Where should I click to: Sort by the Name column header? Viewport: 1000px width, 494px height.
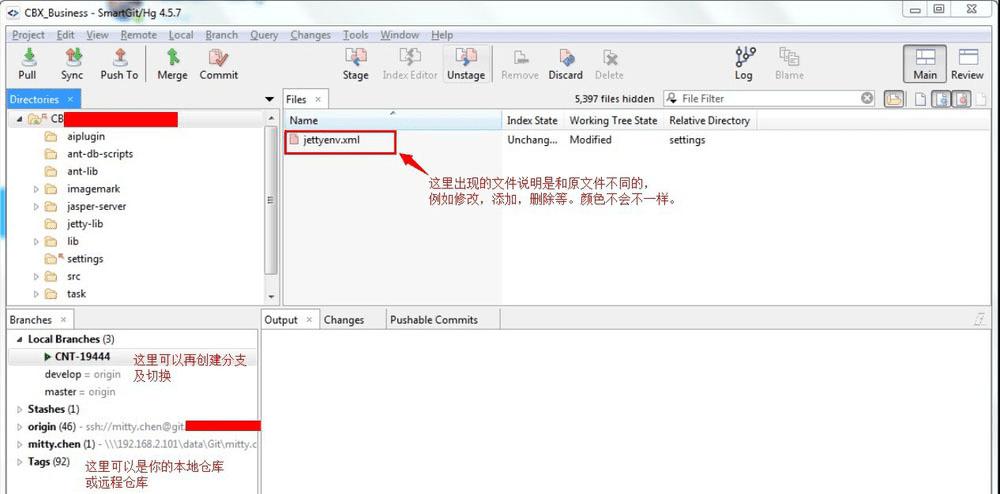[x=393, y=120]
